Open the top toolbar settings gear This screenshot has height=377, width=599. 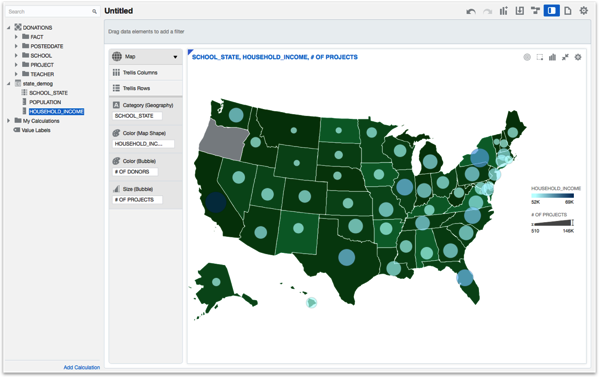click(x=583, y=11)
